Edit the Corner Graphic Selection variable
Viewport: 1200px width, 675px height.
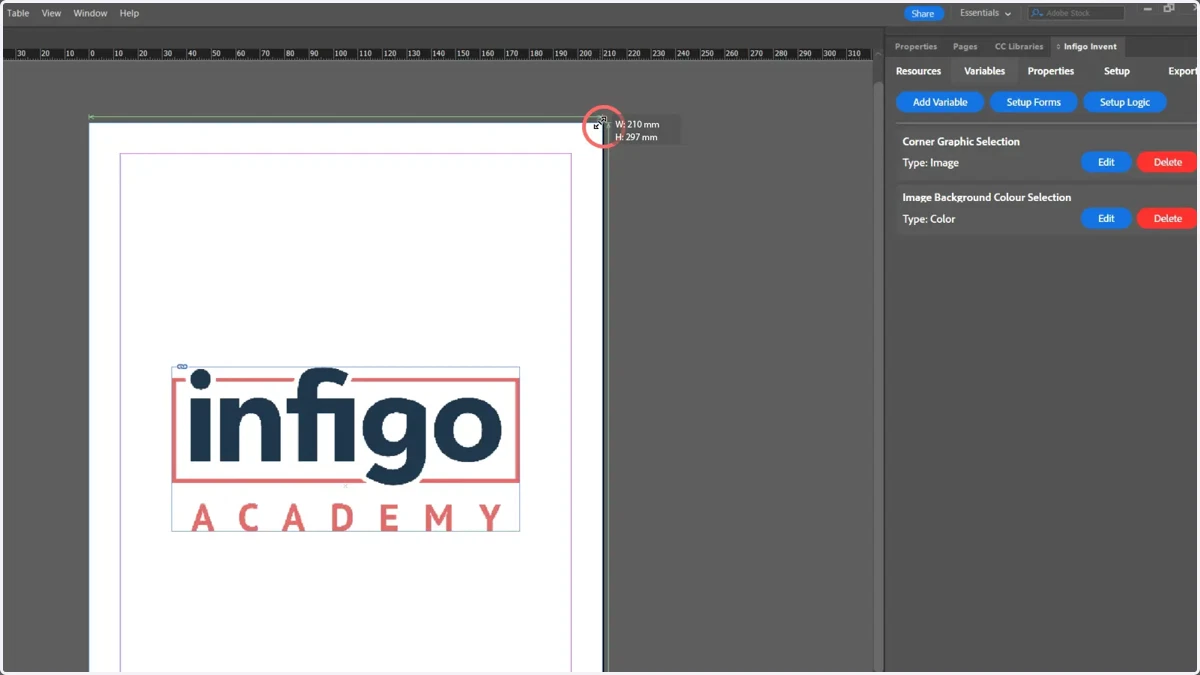1106,162
